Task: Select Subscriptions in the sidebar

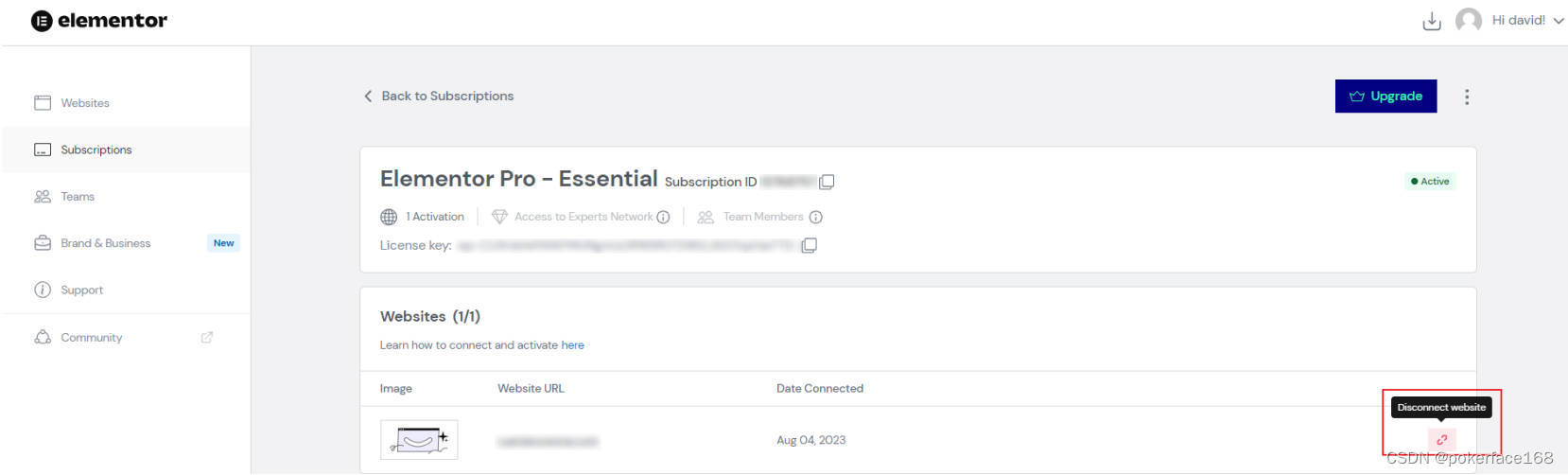Action: (96, 150)
